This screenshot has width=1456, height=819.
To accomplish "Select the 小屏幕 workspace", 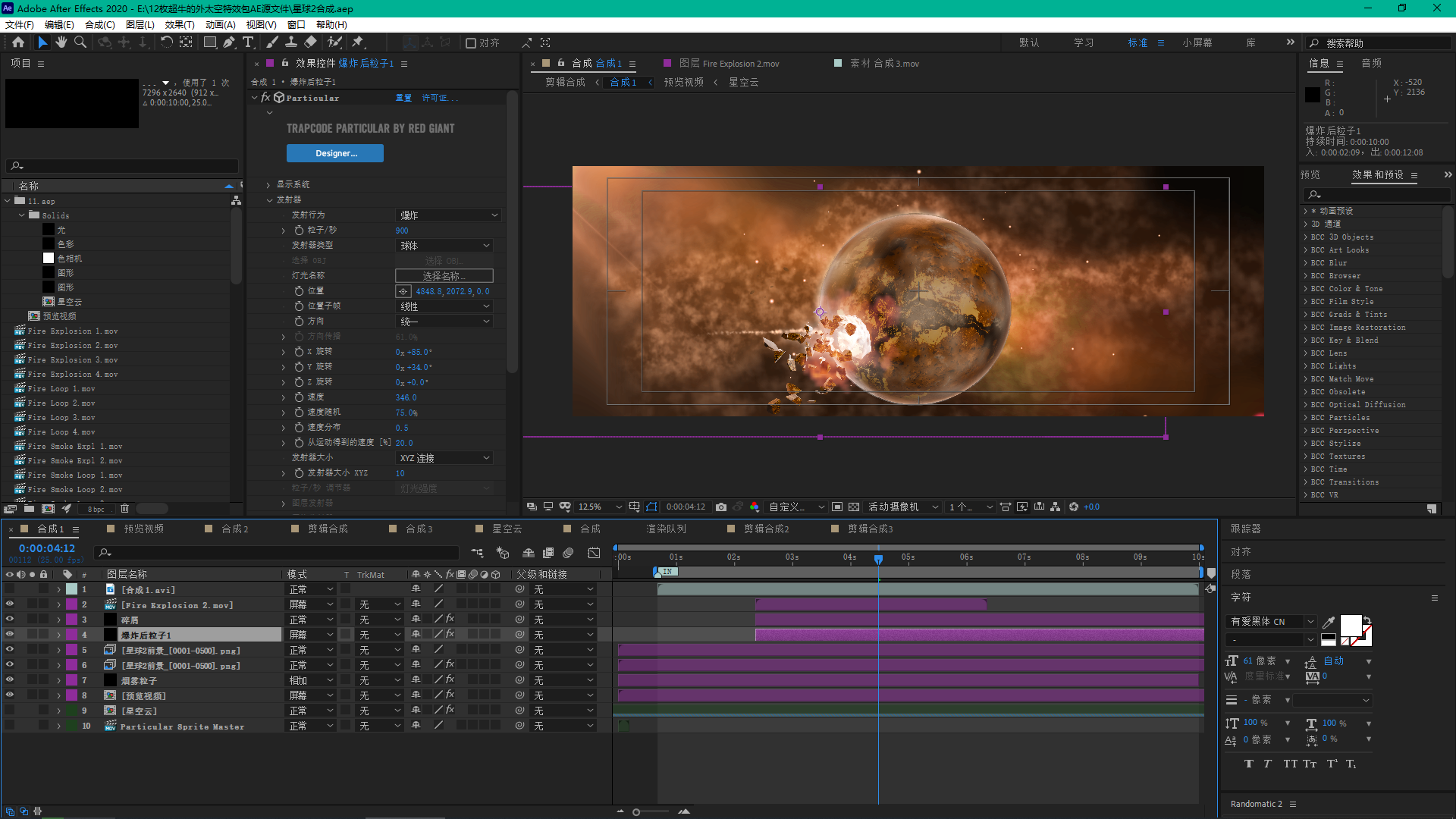I will [1197, 43].
